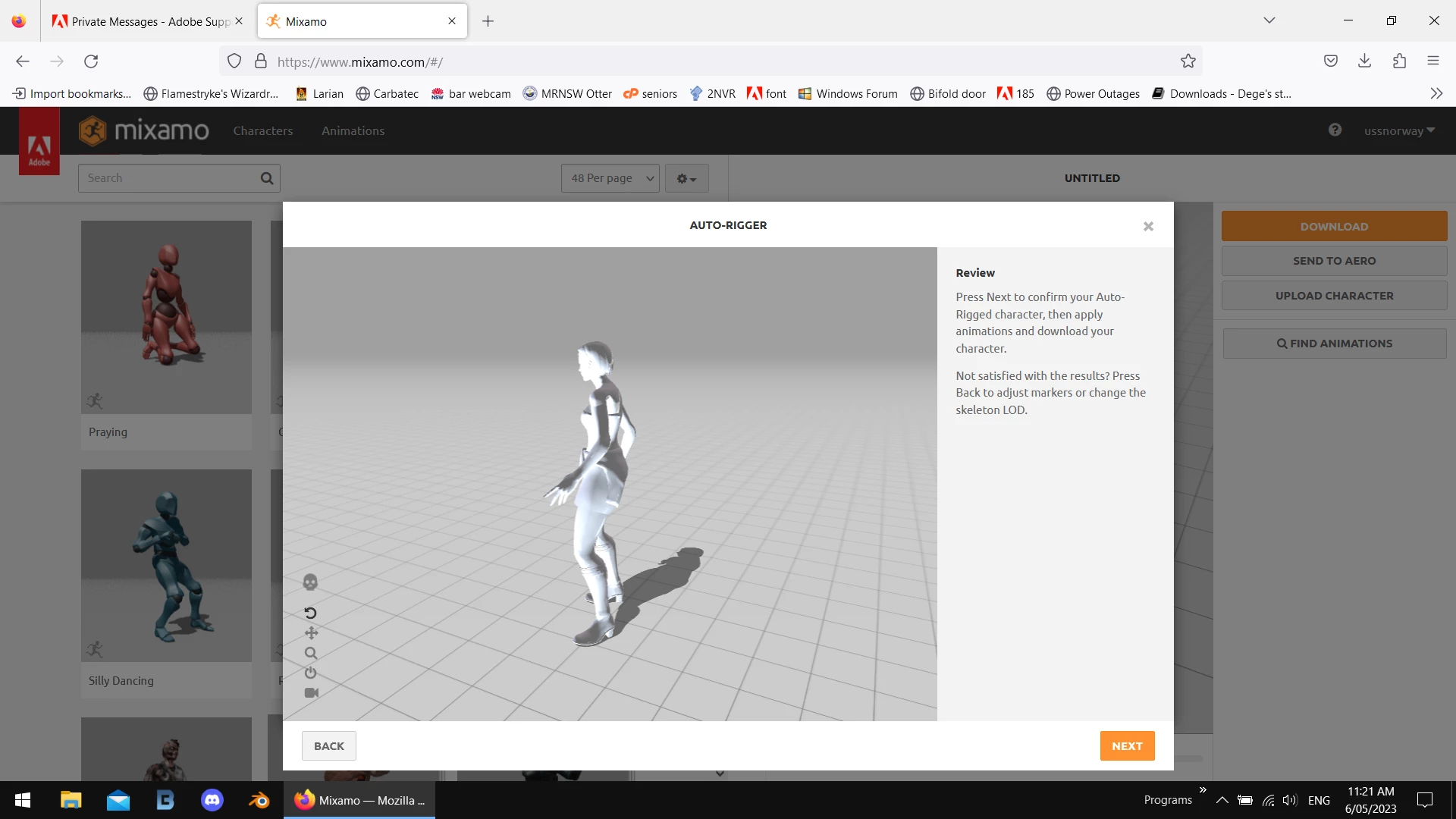Click the pan move arrows icon
This screenshot has width=1456, height=819.
click(311, 633)
